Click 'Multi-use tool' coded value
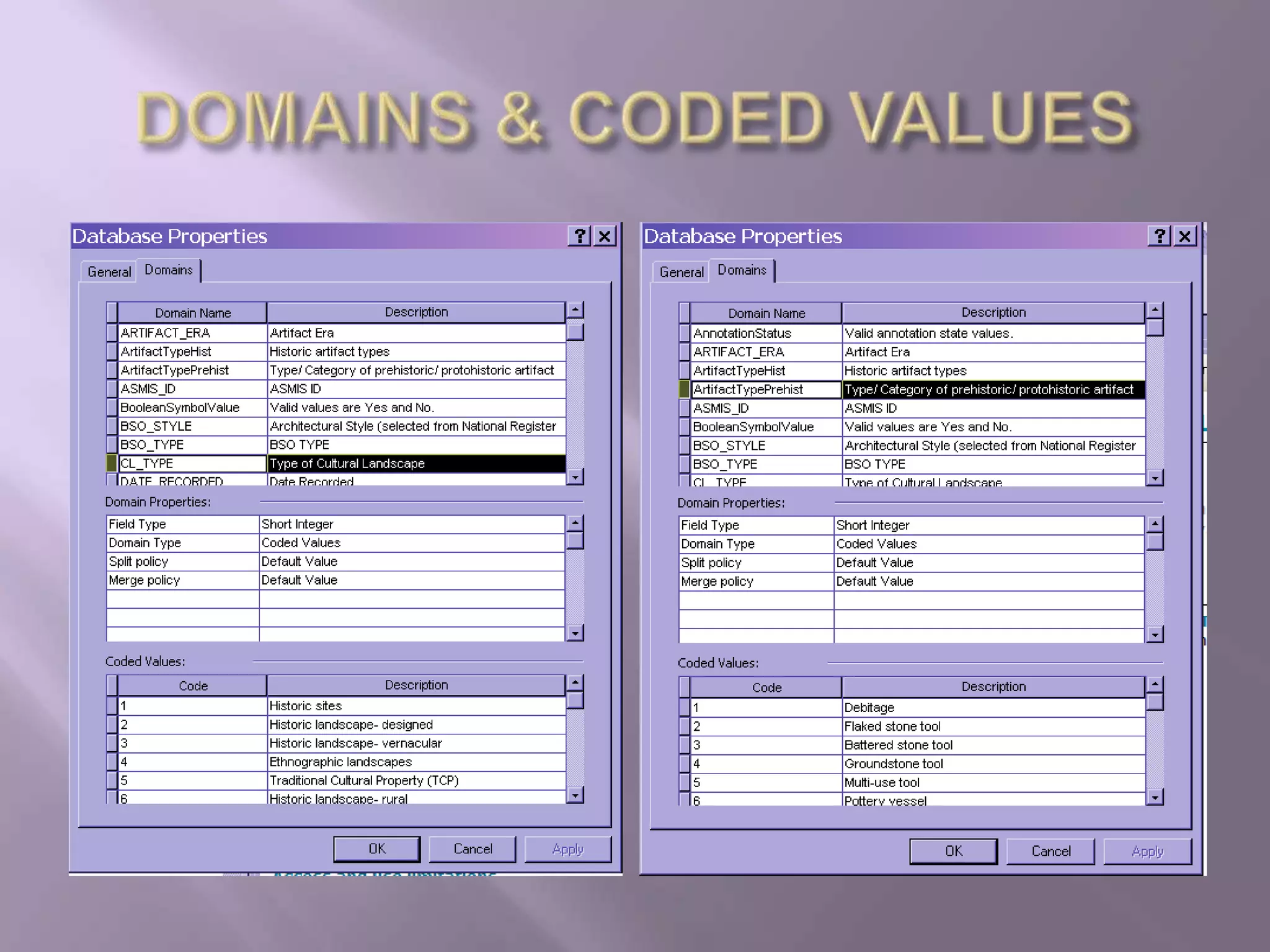Viewport: 1270px width, 952px height. click(x=993, y=782)
